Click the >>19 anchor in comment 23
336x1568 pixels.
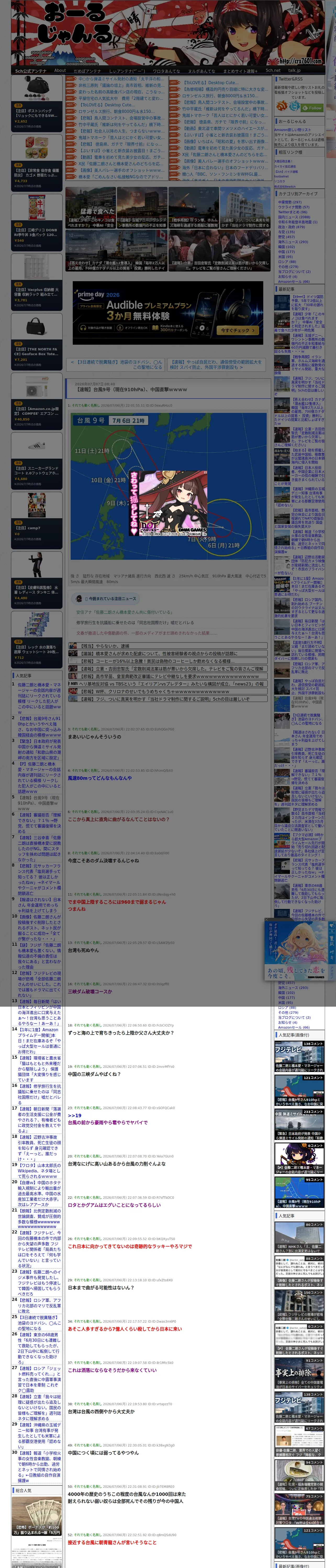[x=74, y=1115]
